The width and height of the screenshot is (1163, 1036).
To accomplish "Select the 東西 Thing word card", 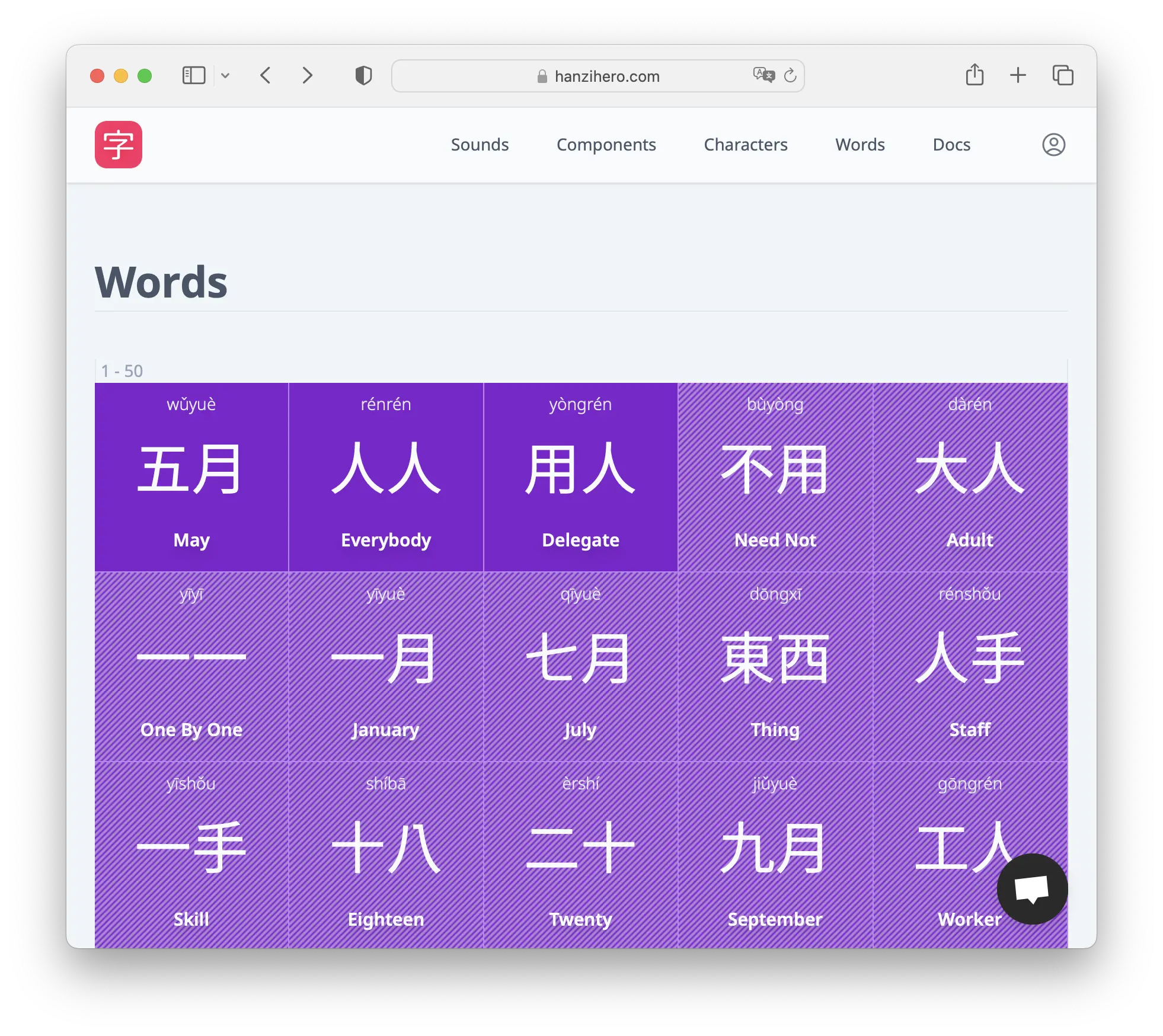I will (775, 667).
